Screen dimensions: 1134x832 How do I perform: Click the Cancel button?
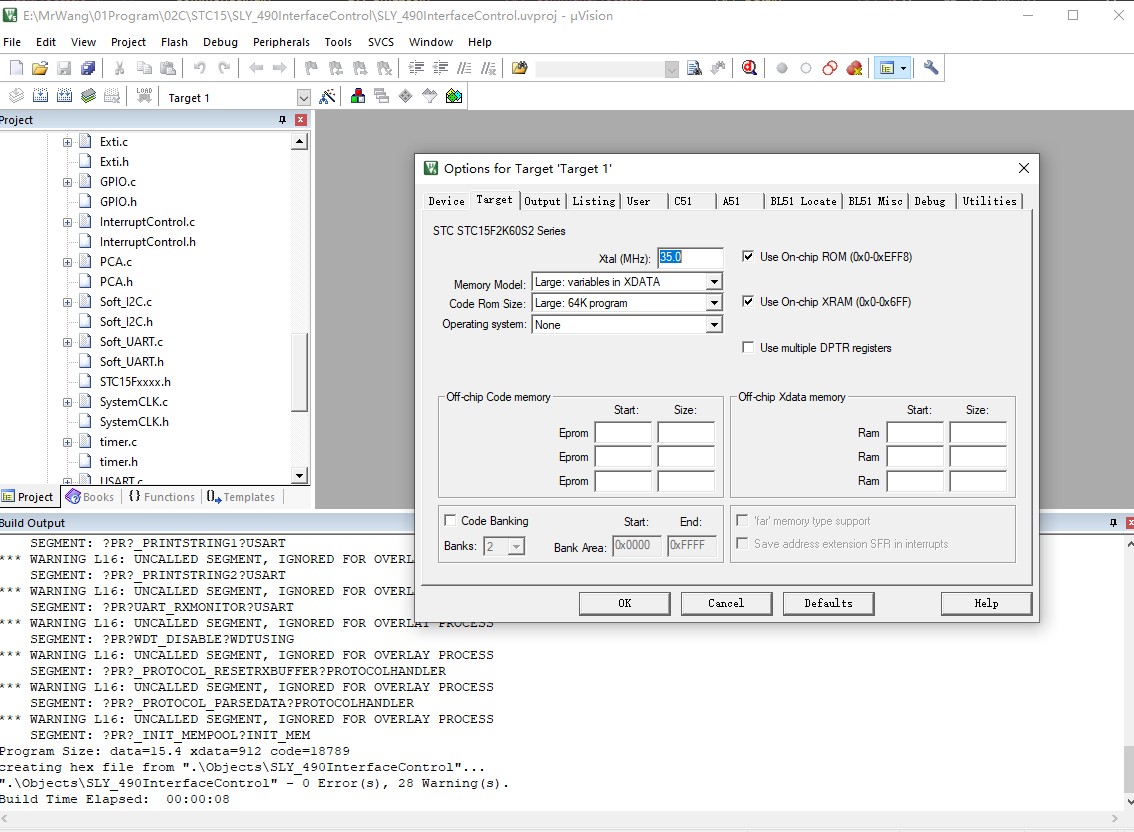(726, 603)
